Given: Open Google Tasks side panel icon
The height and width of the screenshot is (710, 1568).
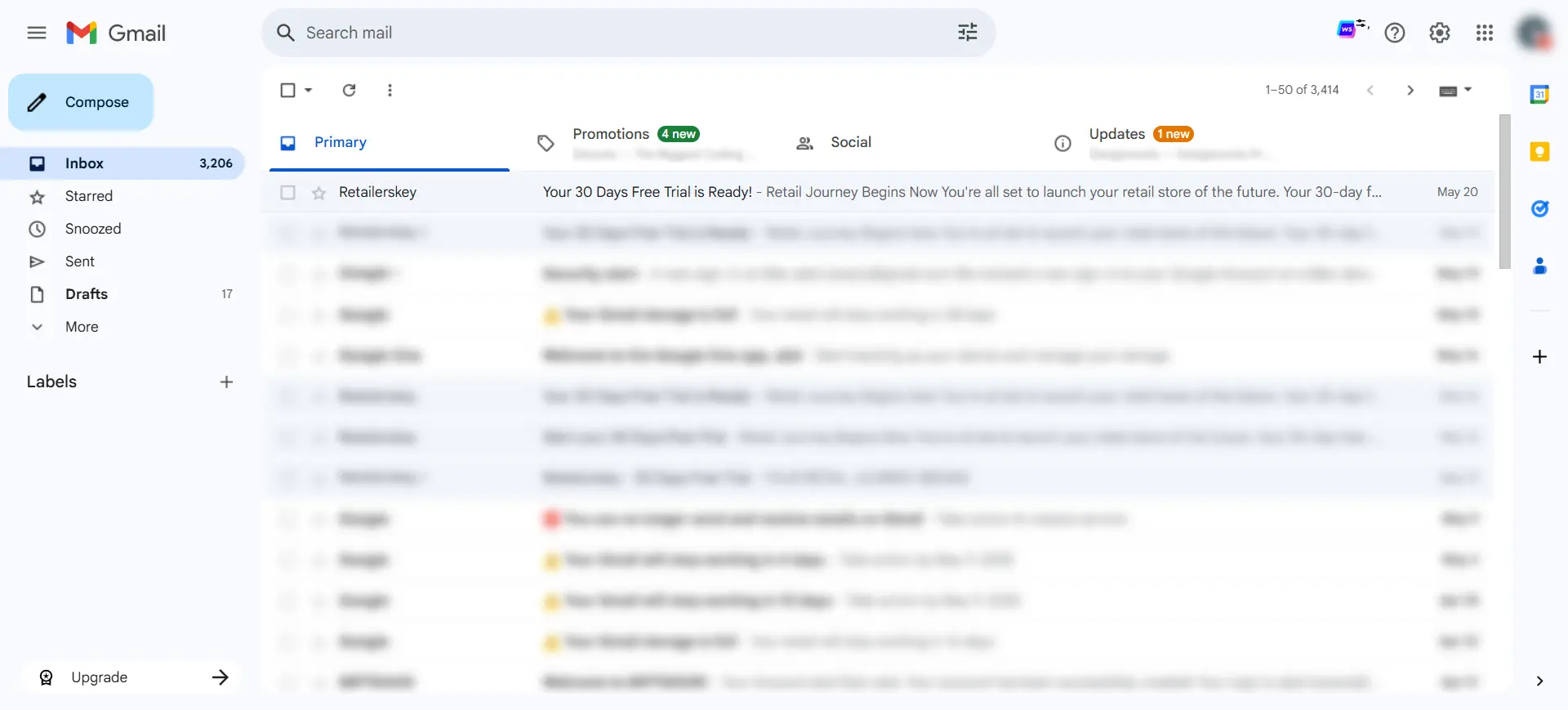Looking at the screenshot, I should pyautogui.click(x=1539, y=209).
